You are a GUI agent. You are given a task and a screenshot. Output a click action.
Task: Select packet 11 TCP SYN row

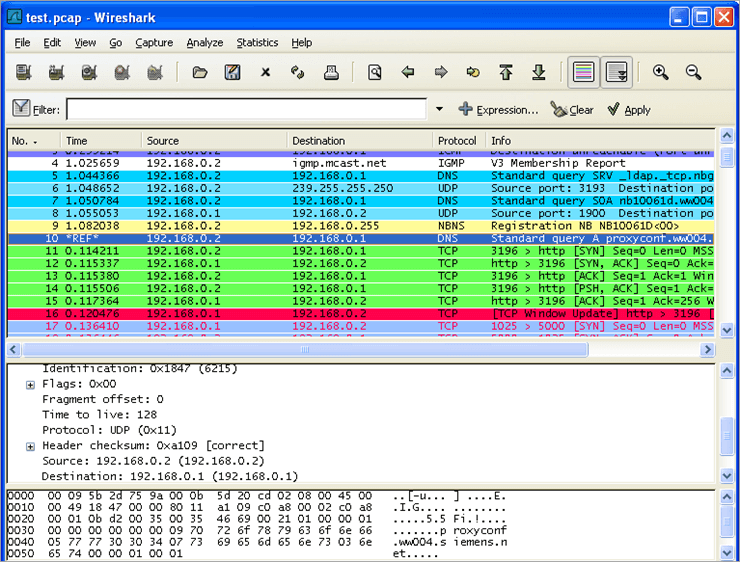click(361, 251)
